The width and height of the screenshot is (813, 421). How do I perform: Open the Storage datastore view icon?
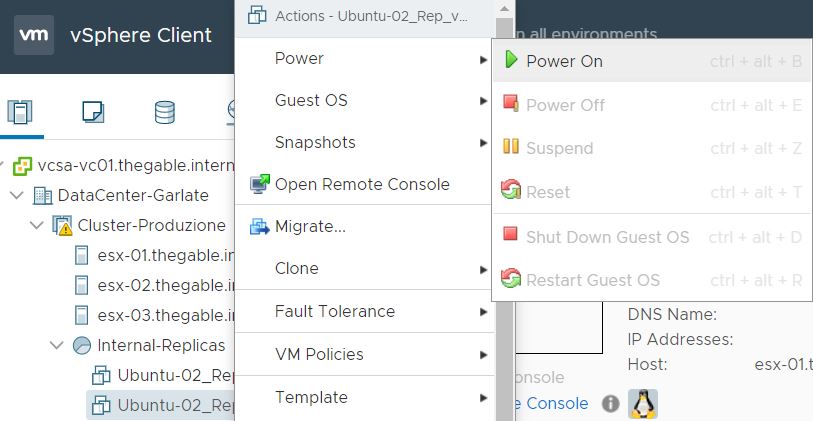point(164,112)
